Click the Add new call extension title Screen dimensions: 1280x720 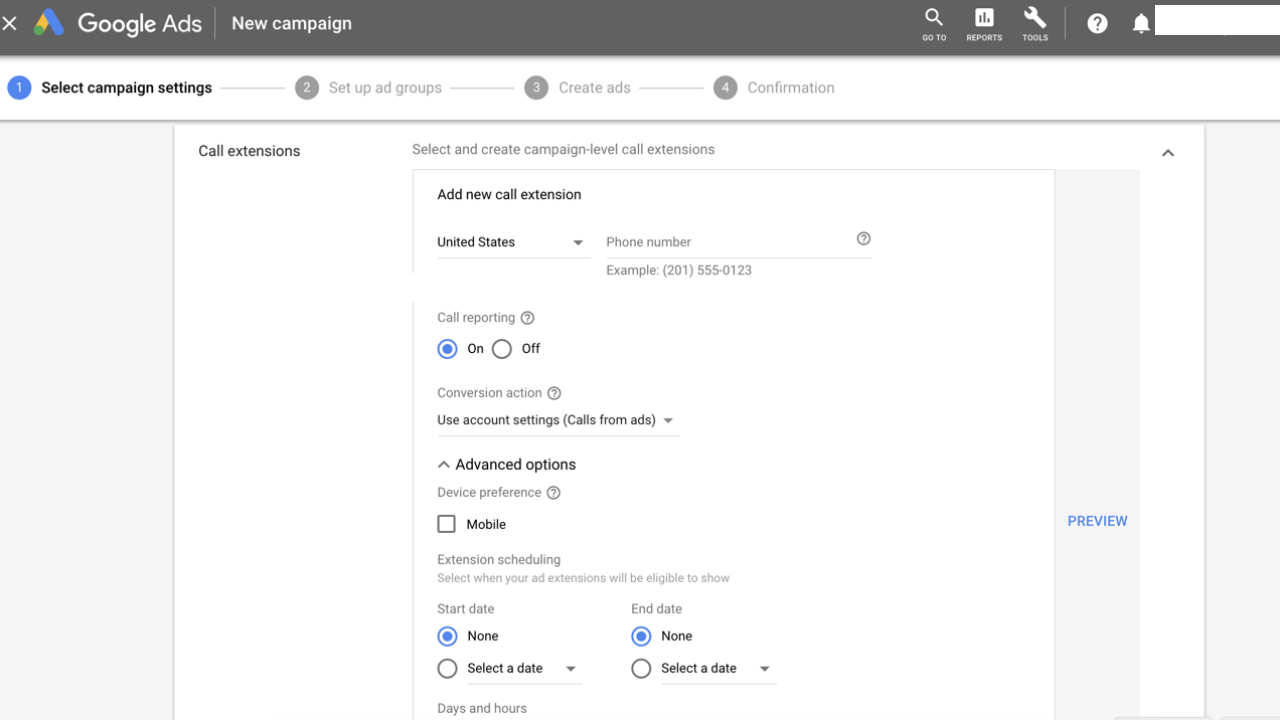509,195
